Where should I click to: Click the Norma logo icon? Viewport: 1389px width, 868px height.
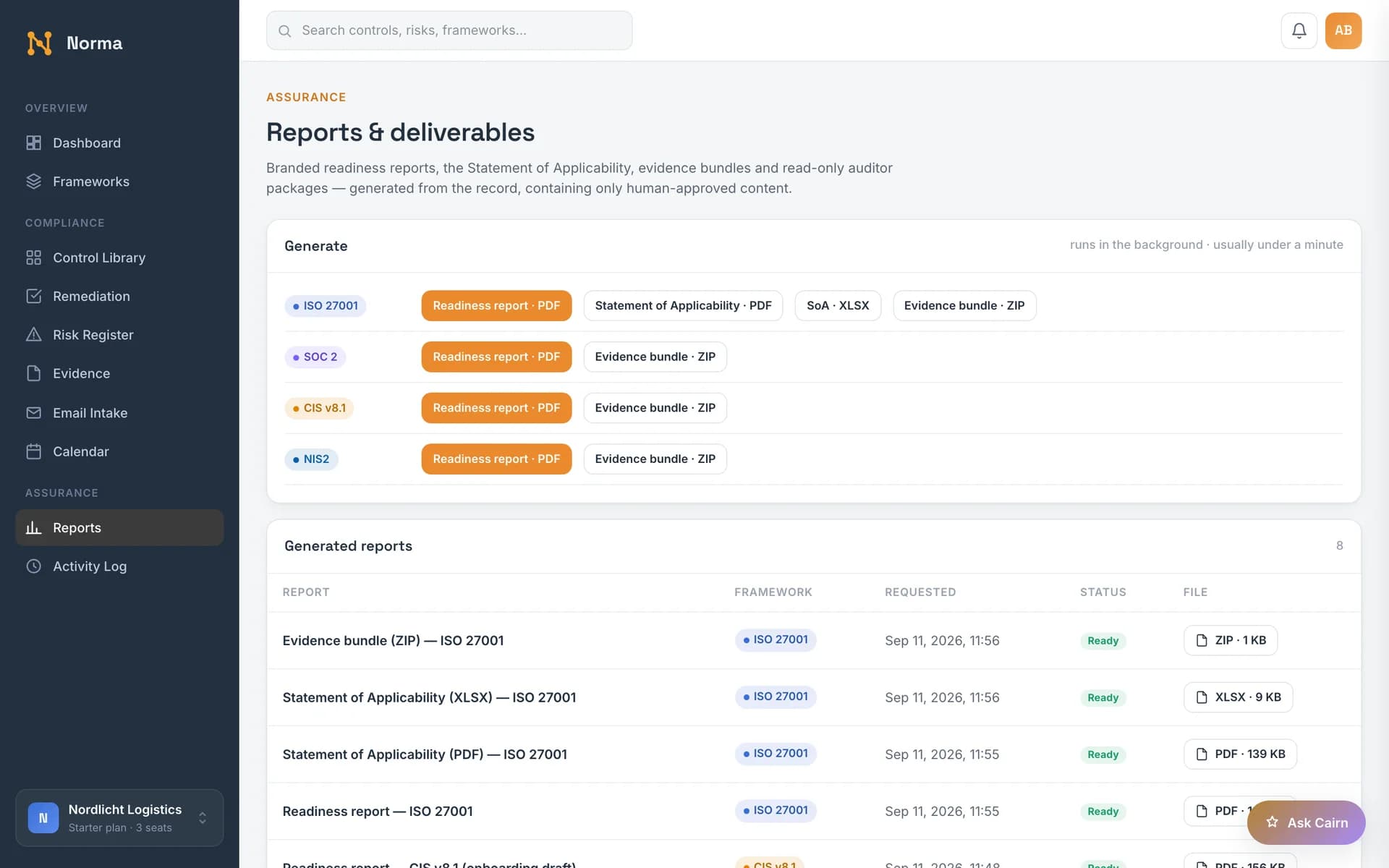39,43
